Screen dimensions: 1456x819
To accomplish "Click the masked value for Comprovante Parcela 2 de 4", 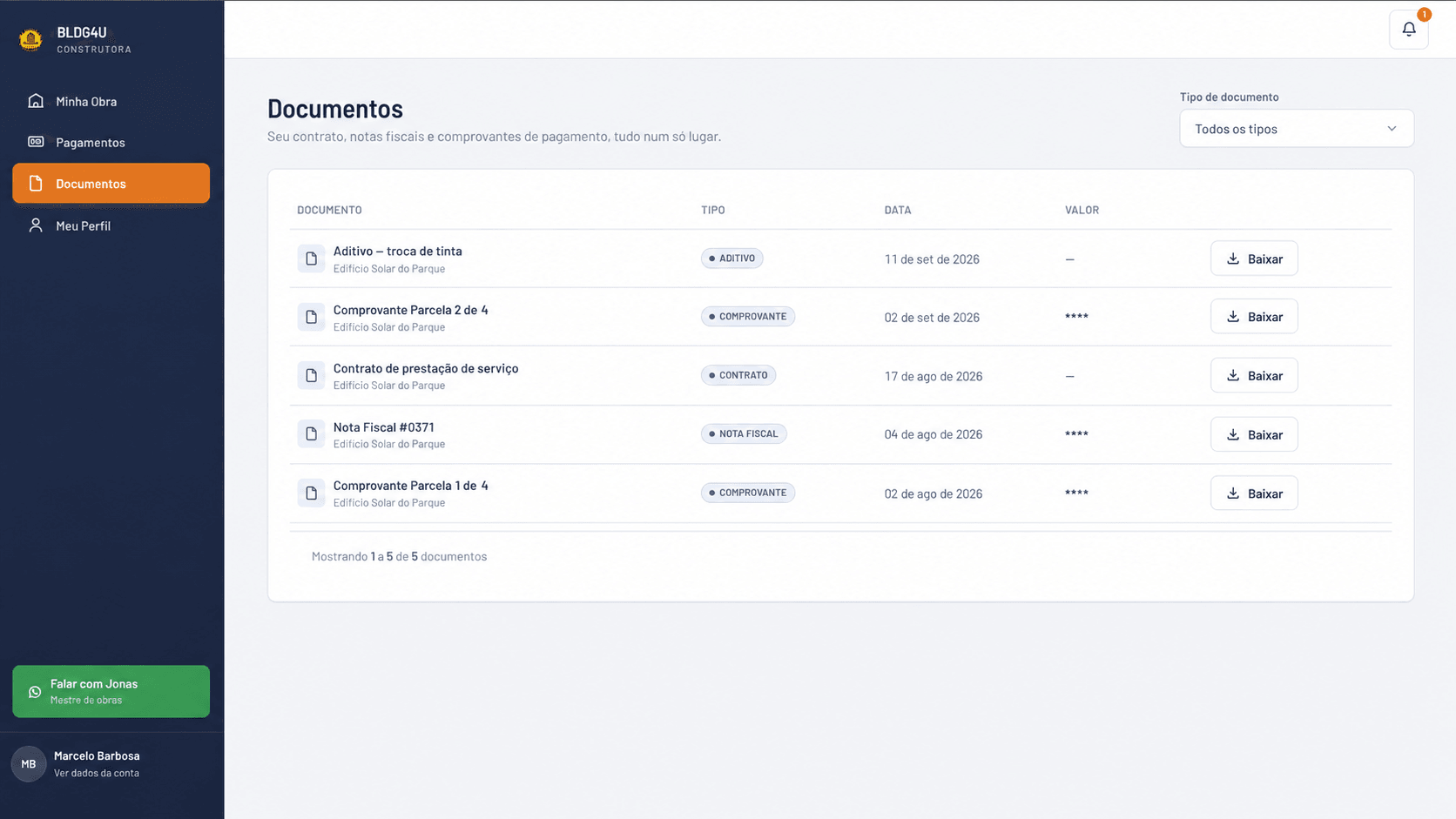I will pos(1076,317).
